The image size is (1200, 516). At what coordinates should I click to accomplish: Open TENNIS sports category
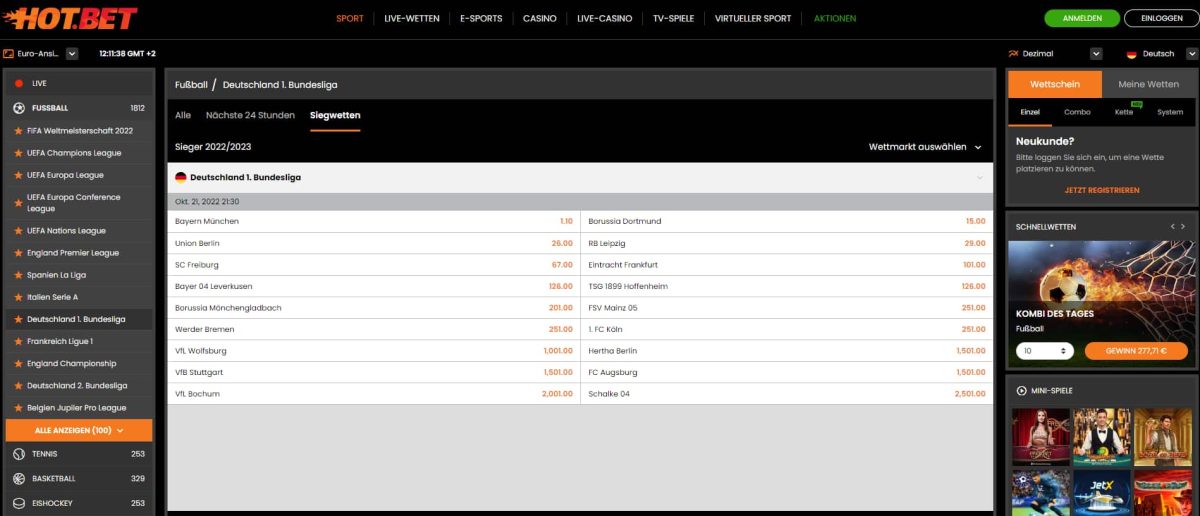coord(79,454)
